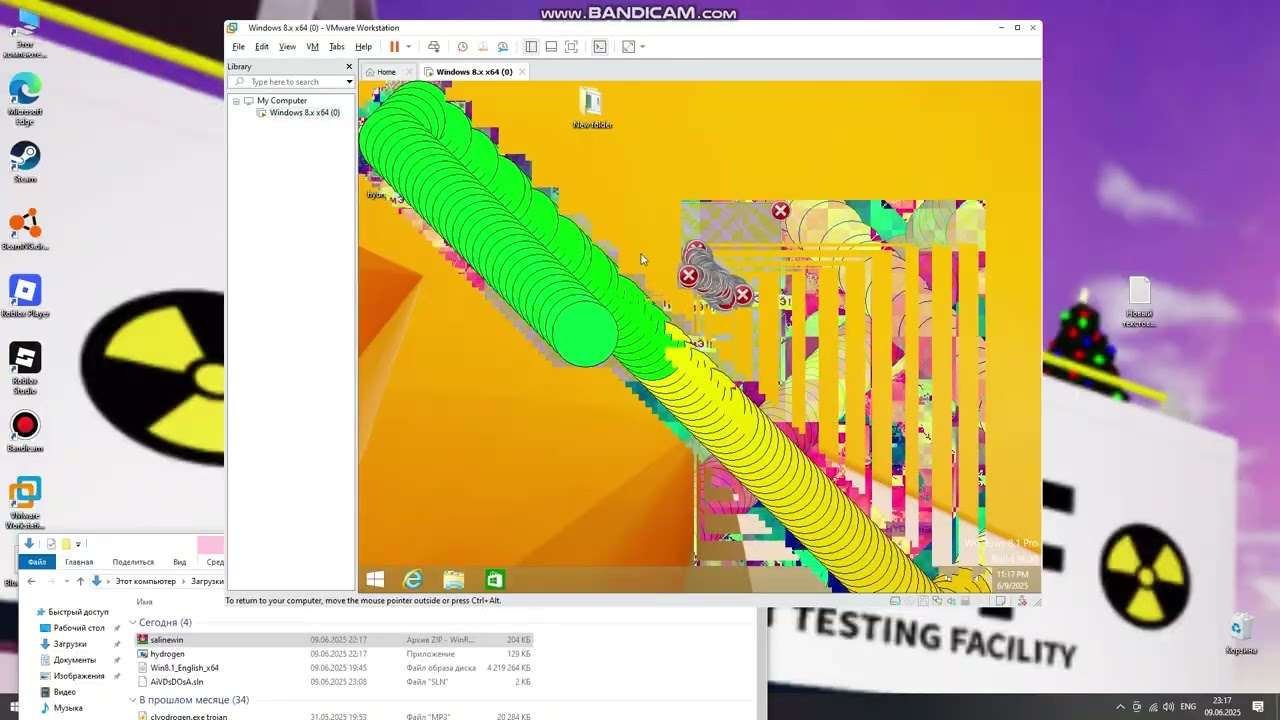Screen dimensions: 1280x720
Task: Take a snapshot of the virtual machine
Action: tap(462, 47)
